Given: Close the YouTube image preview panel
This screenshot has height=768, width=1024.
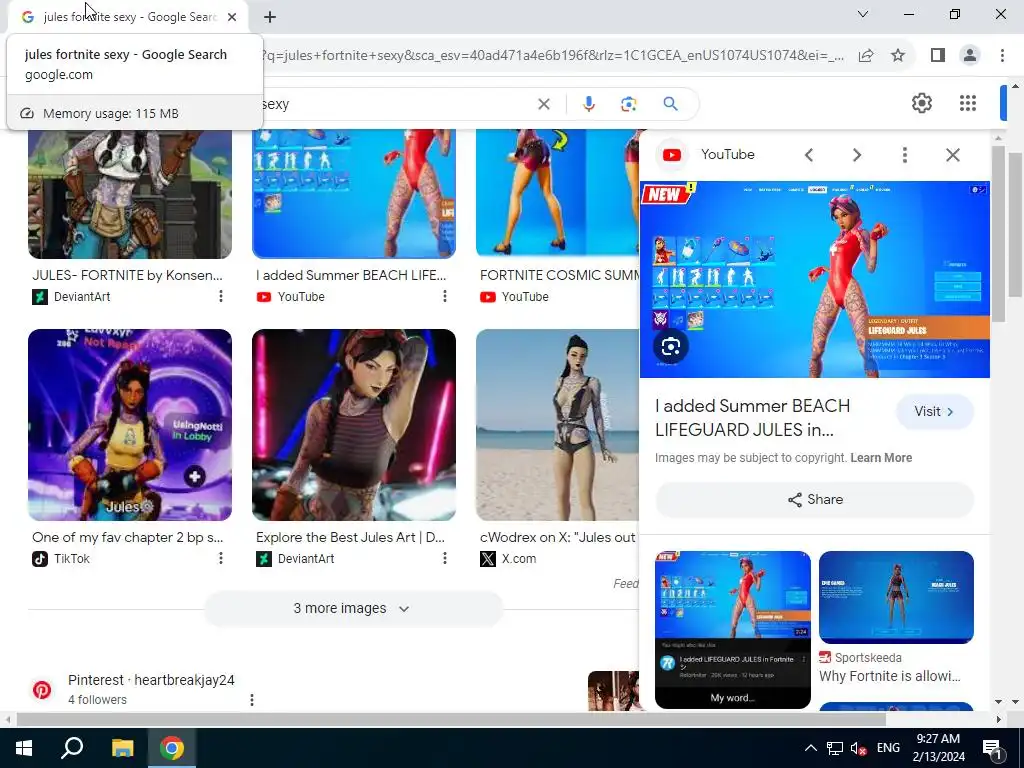Looking at the screenshot, I should point(953,155).
